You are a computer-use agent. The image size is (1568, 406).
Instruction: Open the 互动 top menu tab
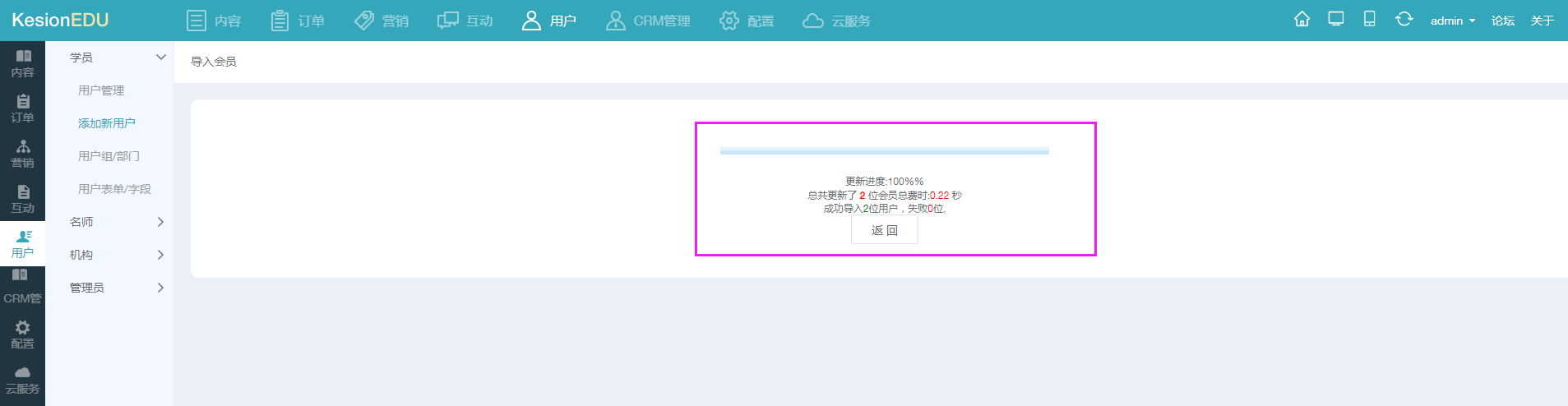click(x=465, y=21)
